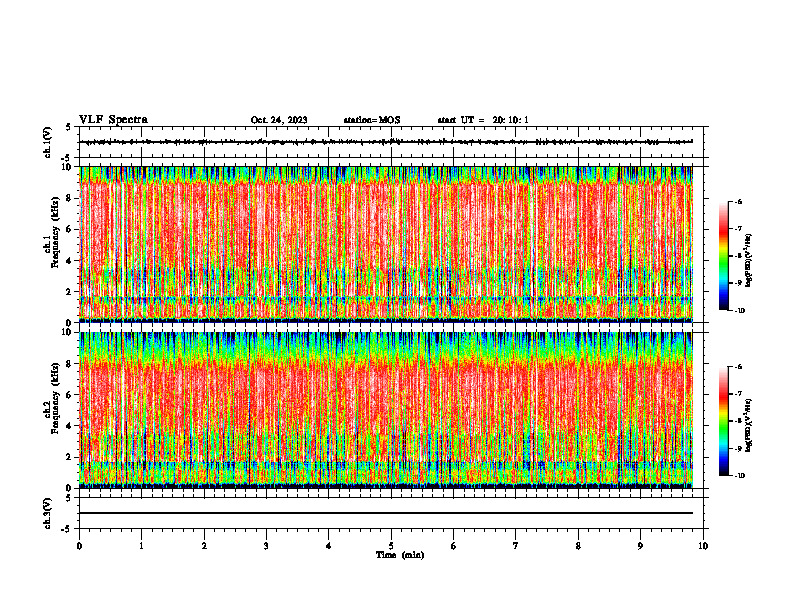
Task: Click the ch.1 colorbar "-7" tick label
Action: tap(739, 229)
